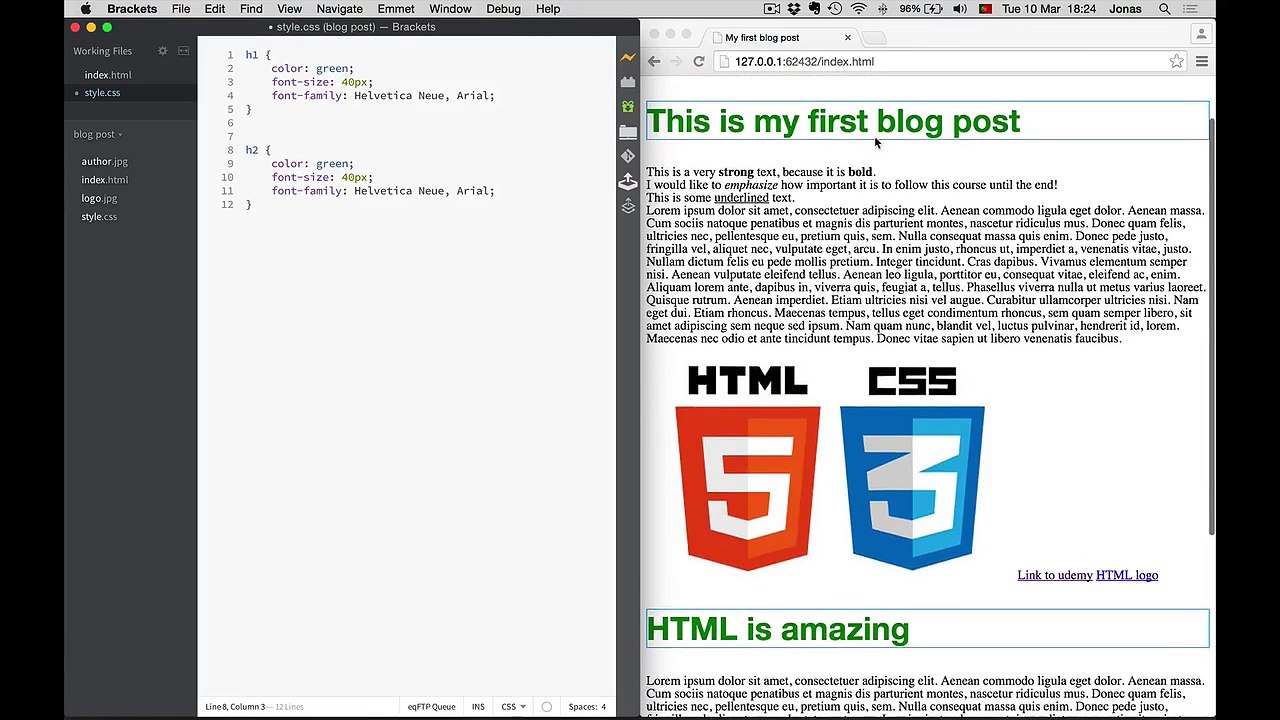1280x720 pixels.
Task: Reload the browser page
Action: coord(699,61)
